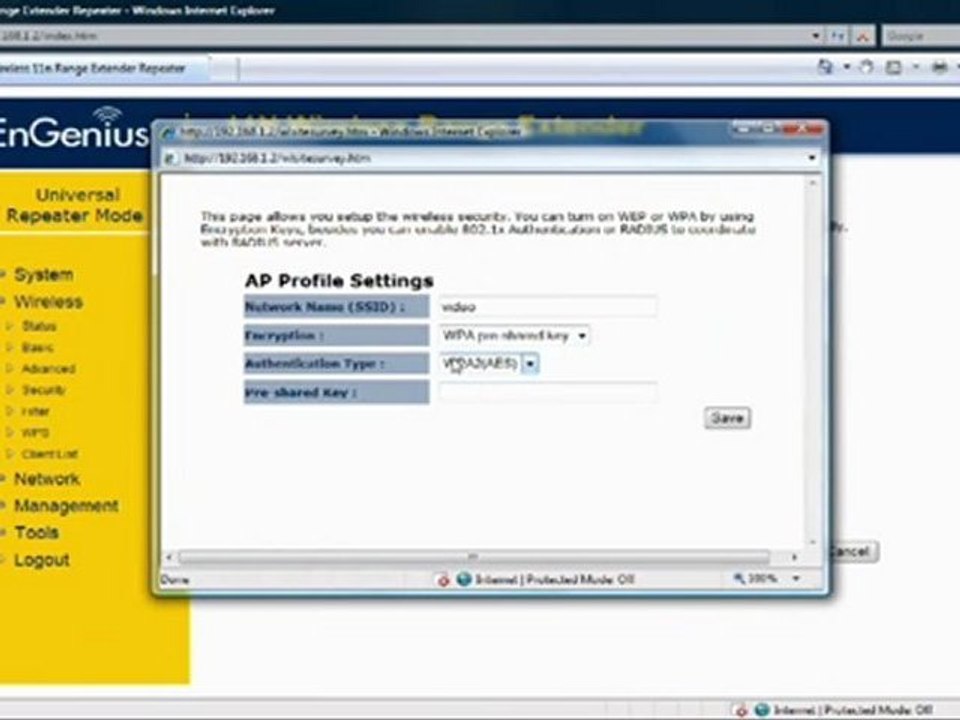
Task: Open the System menu in sidebar
Action: [43, 275]
